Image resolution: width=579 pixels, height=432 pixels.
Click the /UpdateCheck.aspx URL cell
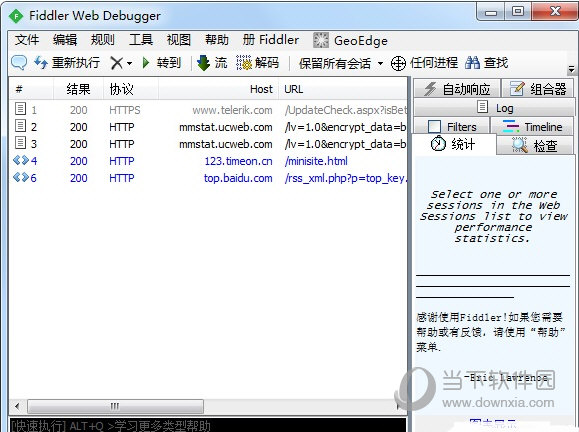[346, 110]
